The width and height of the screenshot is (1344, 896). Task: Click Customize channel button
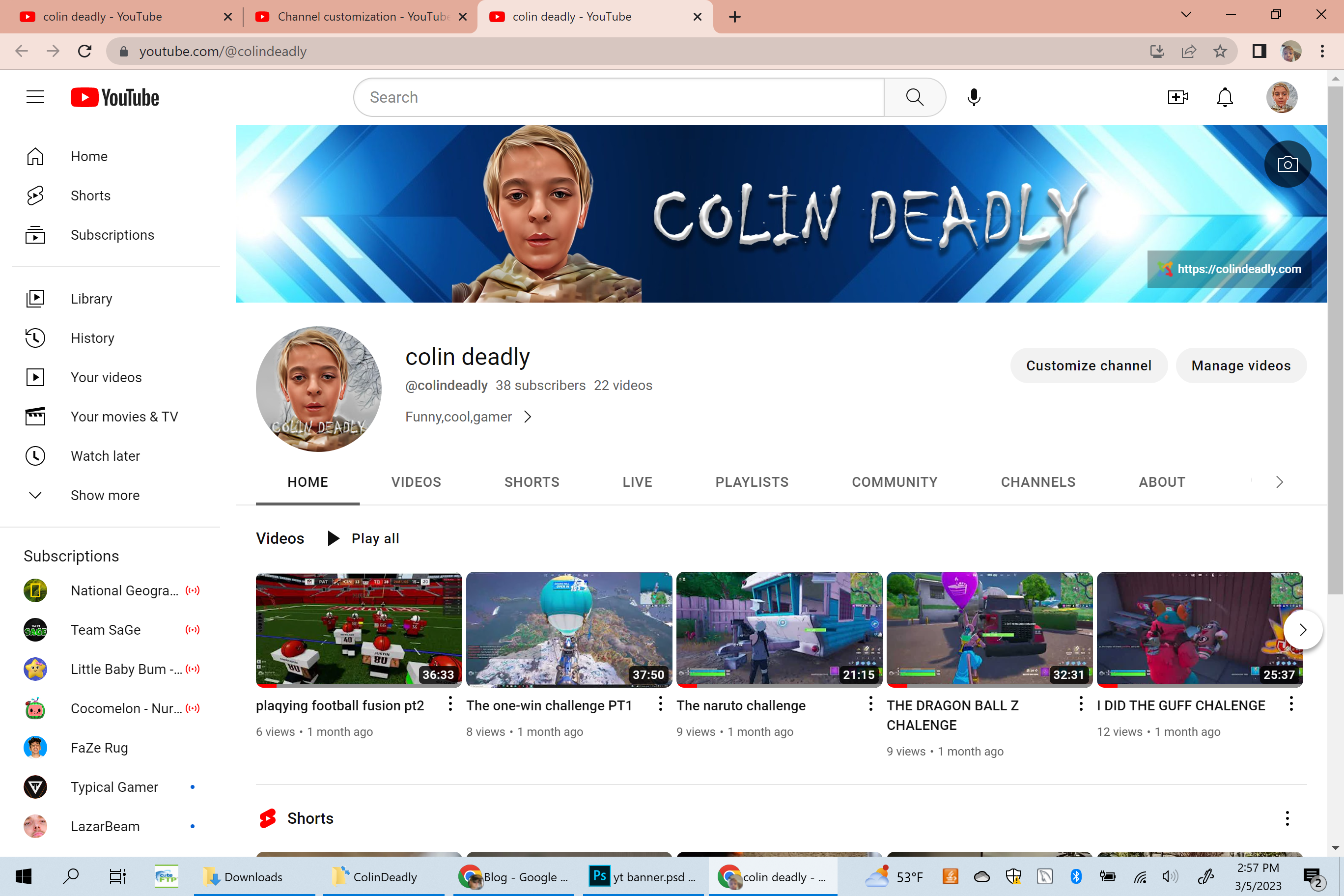1089,365
